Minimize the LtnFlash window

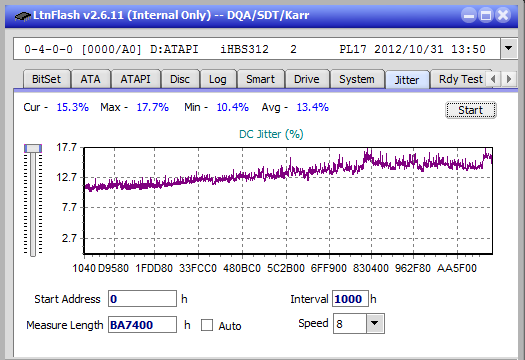[469, 15]
